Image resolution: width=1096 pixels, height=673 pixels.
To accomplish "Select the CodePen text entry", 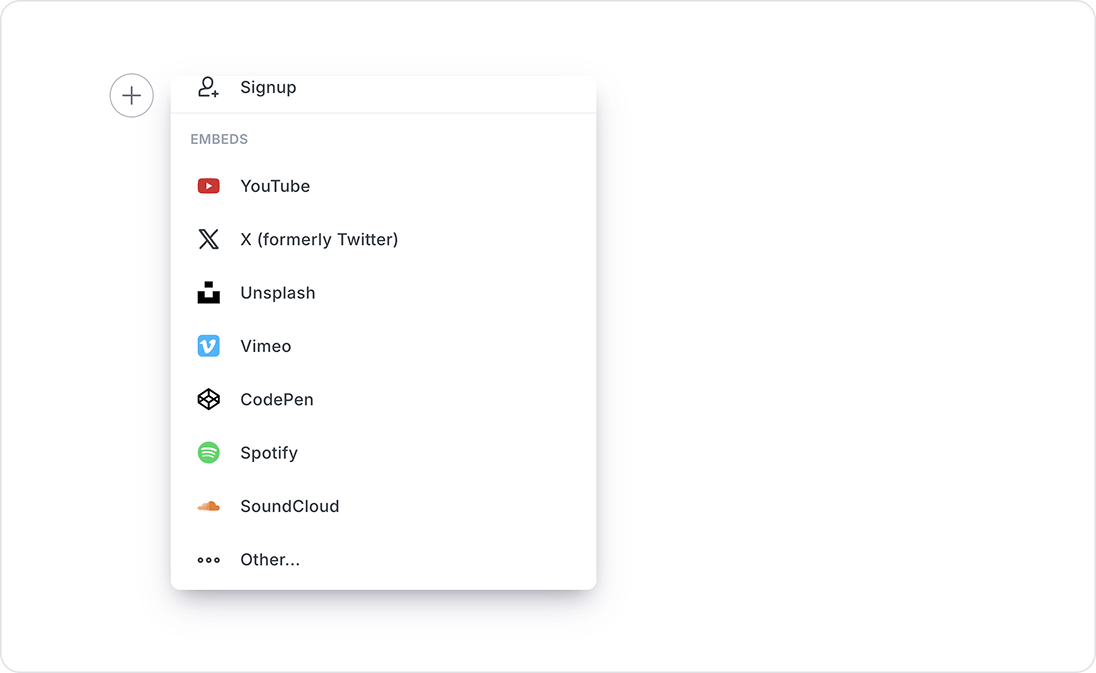I will click(x=277, y=399).
